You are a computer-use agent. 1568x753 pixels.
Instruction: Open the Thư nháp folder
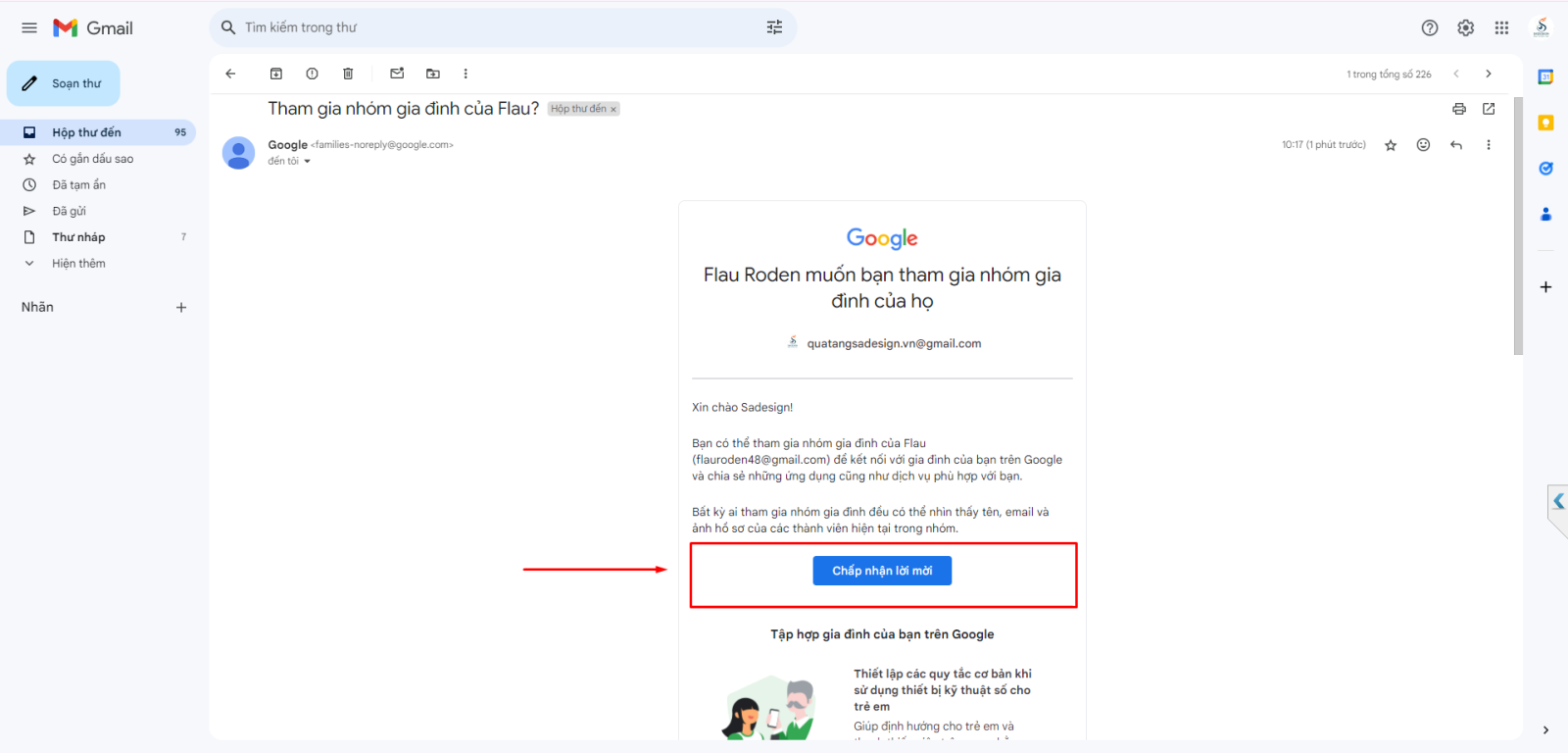click(98, 237)
